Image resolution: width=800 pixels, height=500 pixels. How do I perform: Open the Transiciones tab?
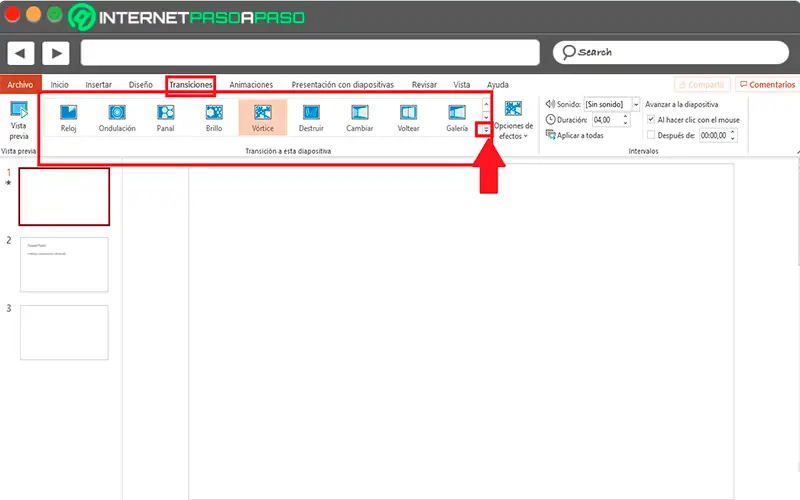point(191,85)
